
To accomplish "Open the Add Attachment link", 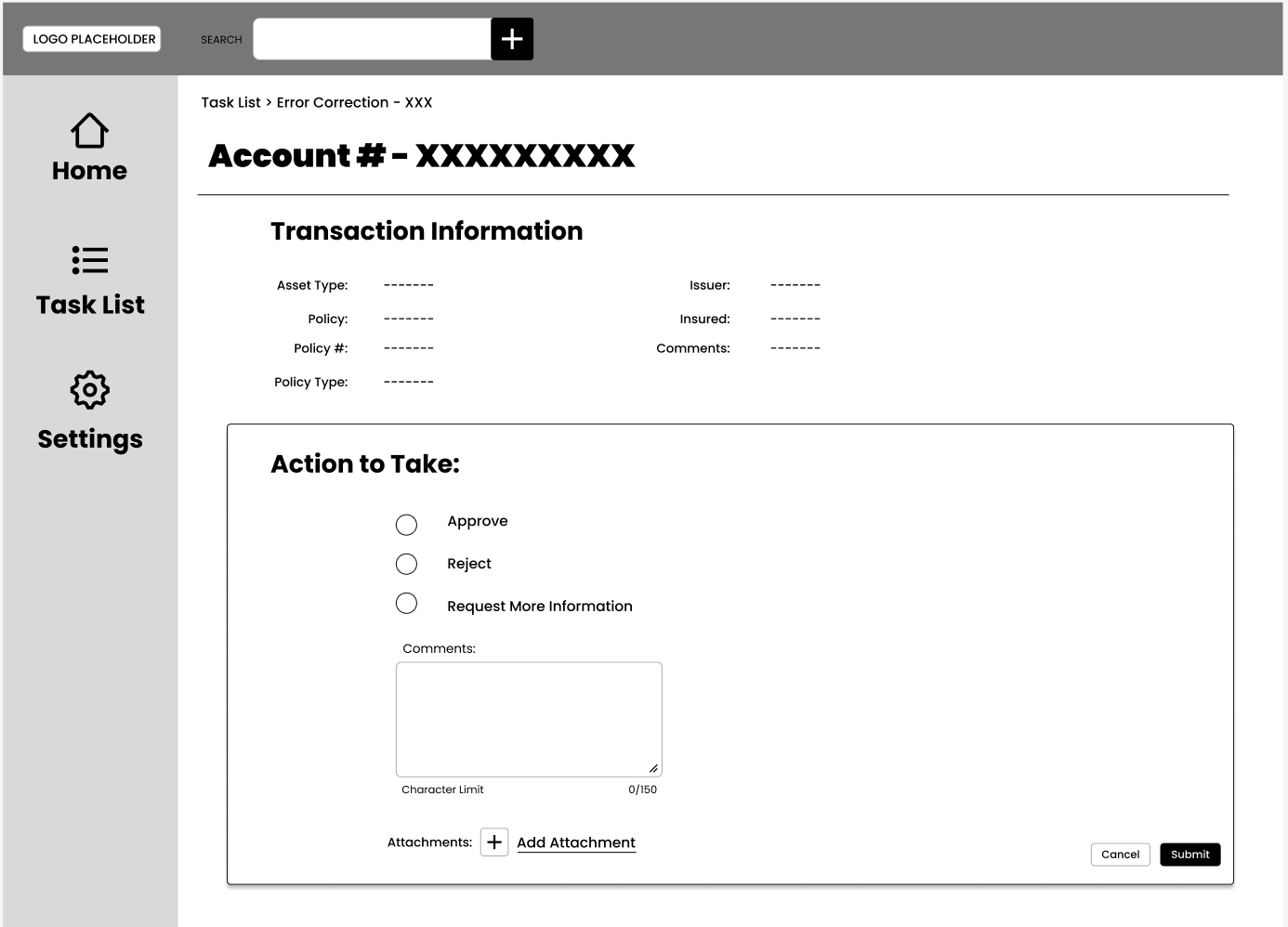I will [x=576, y=842].
